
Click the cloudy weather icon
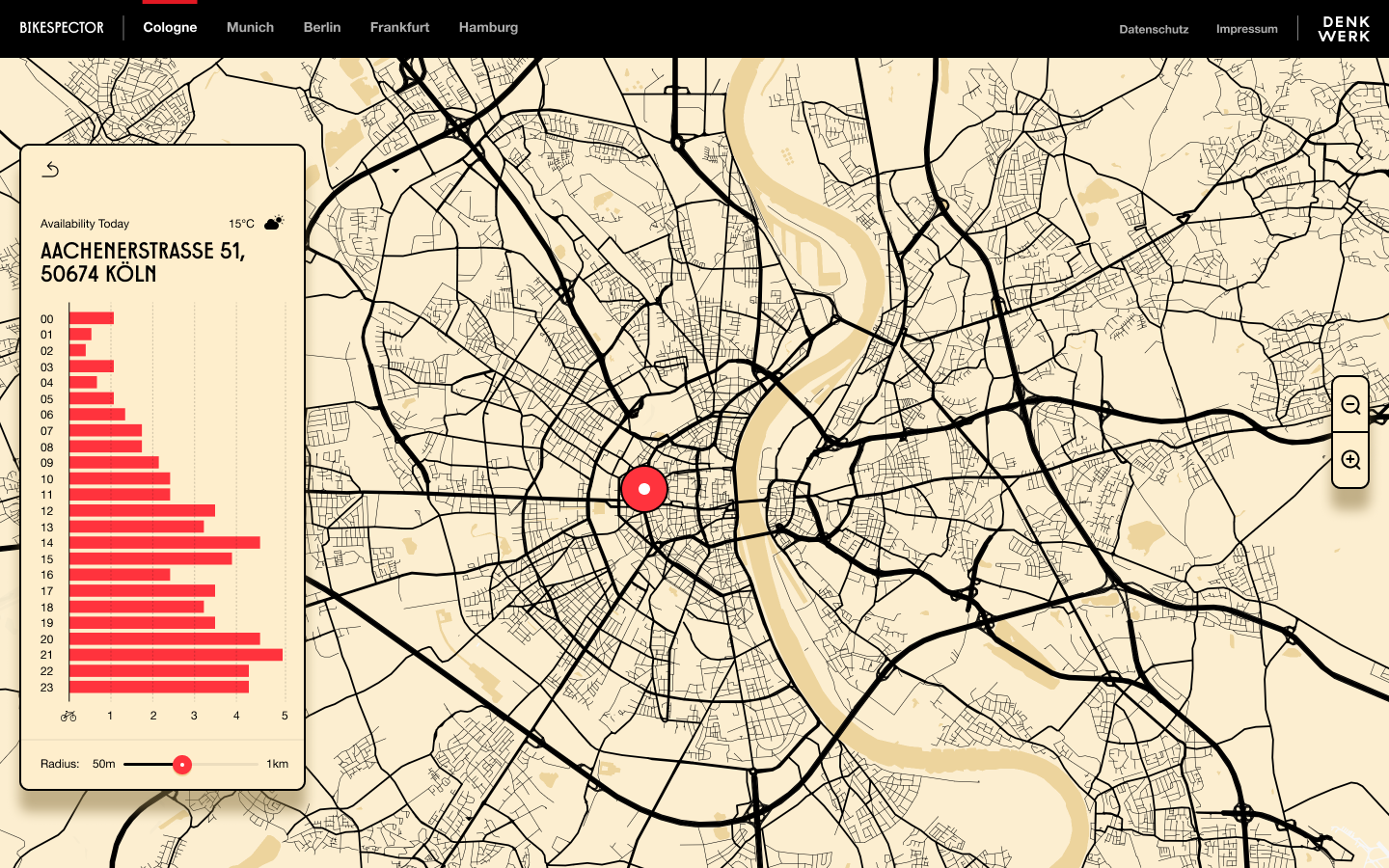click(274, 223)
